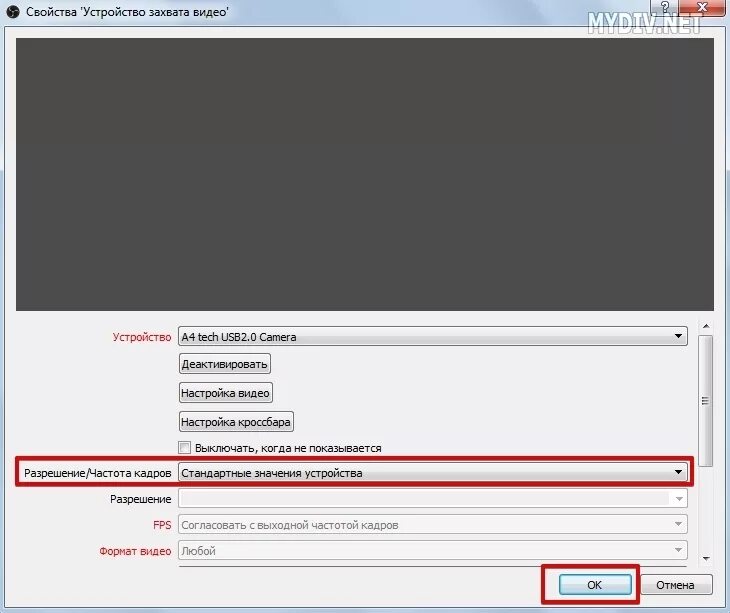The width and height of the screenshot is (730, 613).
Task: Click the Разрешение label text
Action: 141,499
